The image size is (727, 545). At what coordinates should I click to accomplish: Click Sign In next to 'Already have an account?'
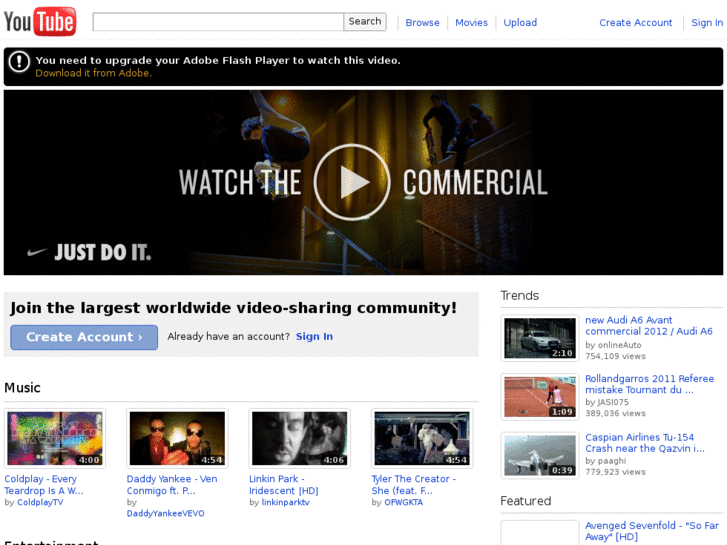[314, 337]
